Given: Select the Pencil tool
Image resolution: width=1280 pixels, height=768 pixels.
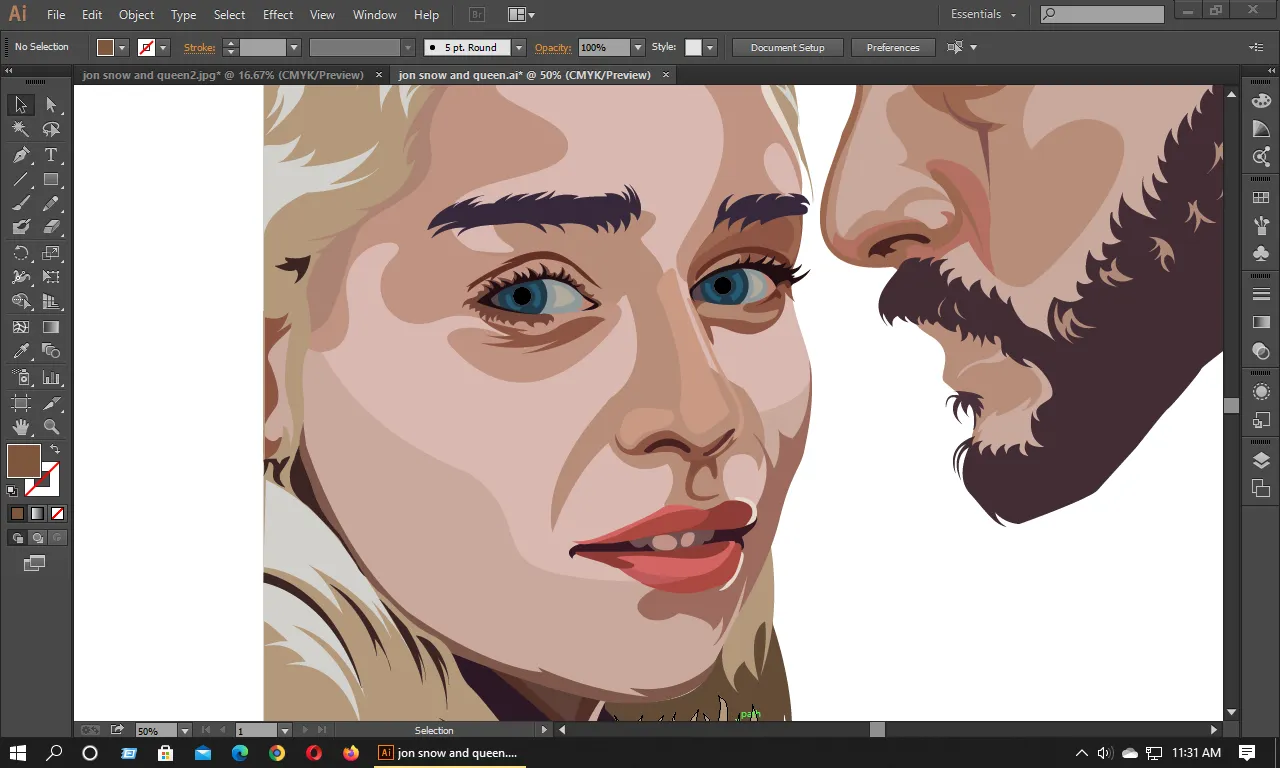Looking at the screenshot, I should tap(51, 204).
